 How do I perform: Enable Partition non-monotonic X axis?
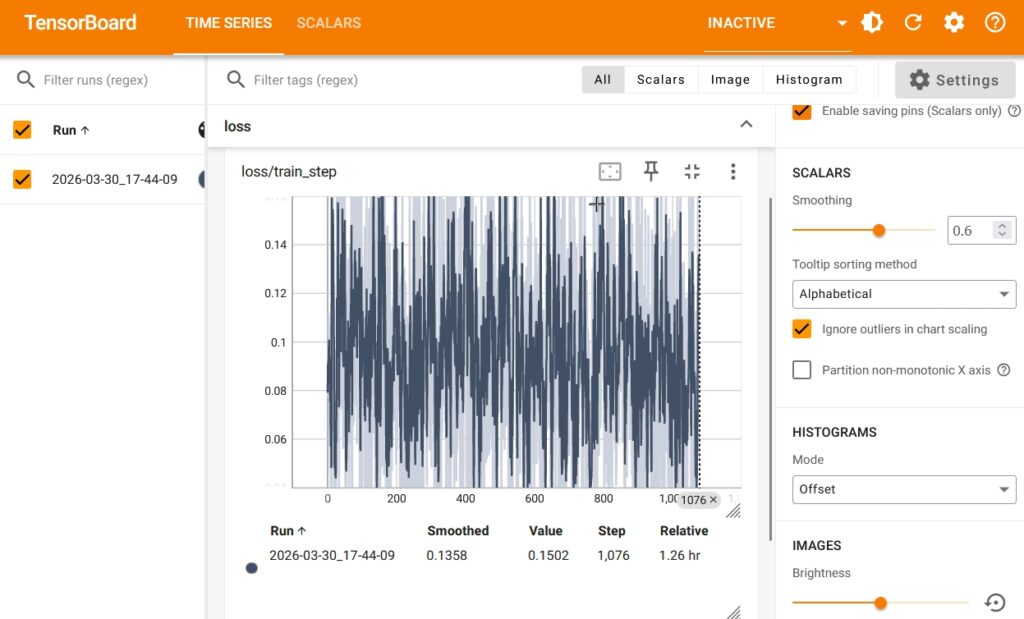802,370
